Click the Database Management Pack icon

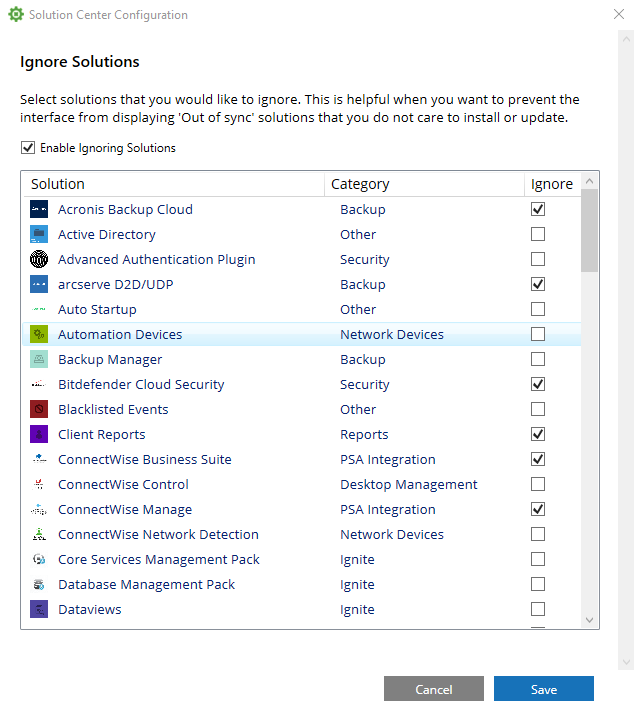(39, 585)
